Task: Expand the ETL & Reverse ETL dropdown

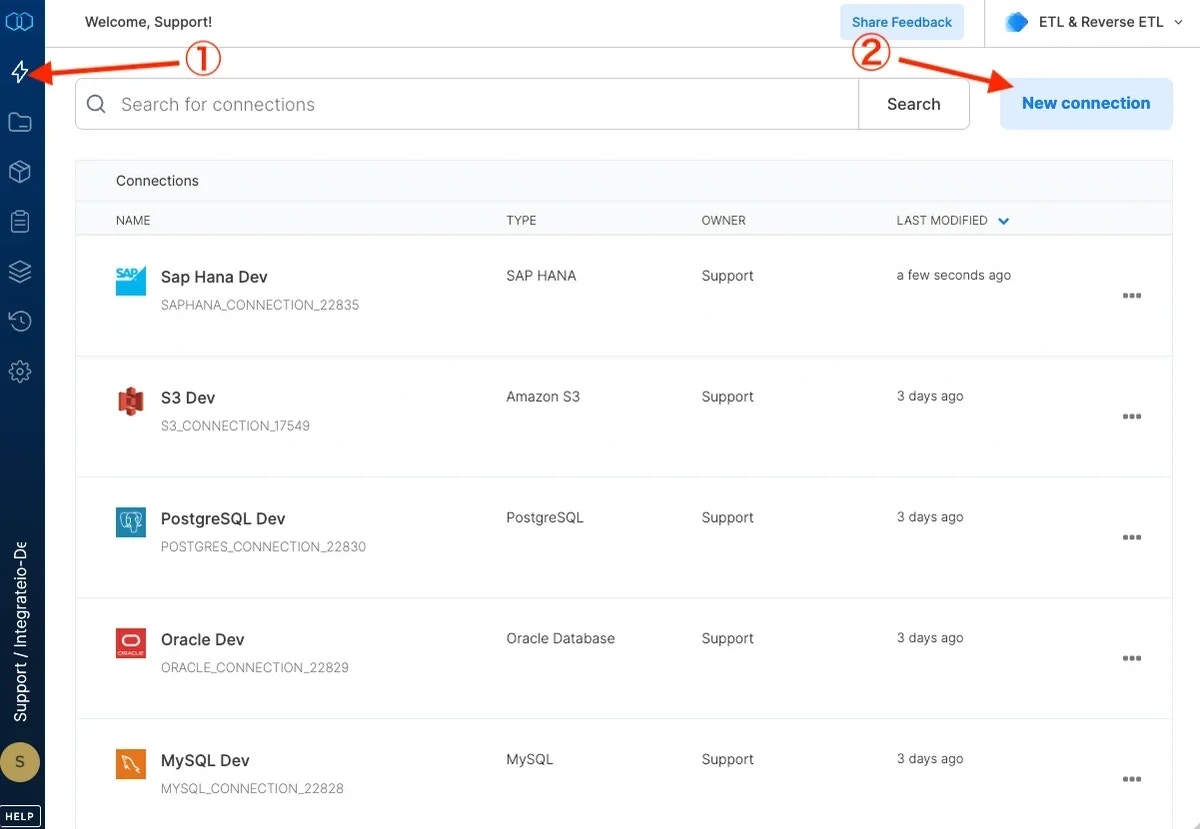Action: 1179,22
